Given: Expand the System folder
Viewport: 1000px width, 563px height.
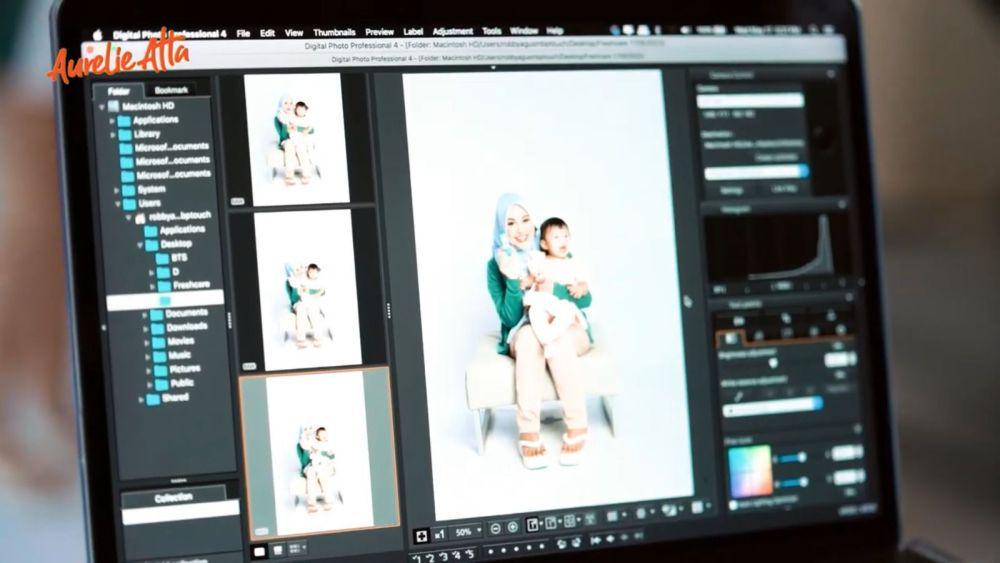Looking at the screenshot, I should [x=116, y=190].
